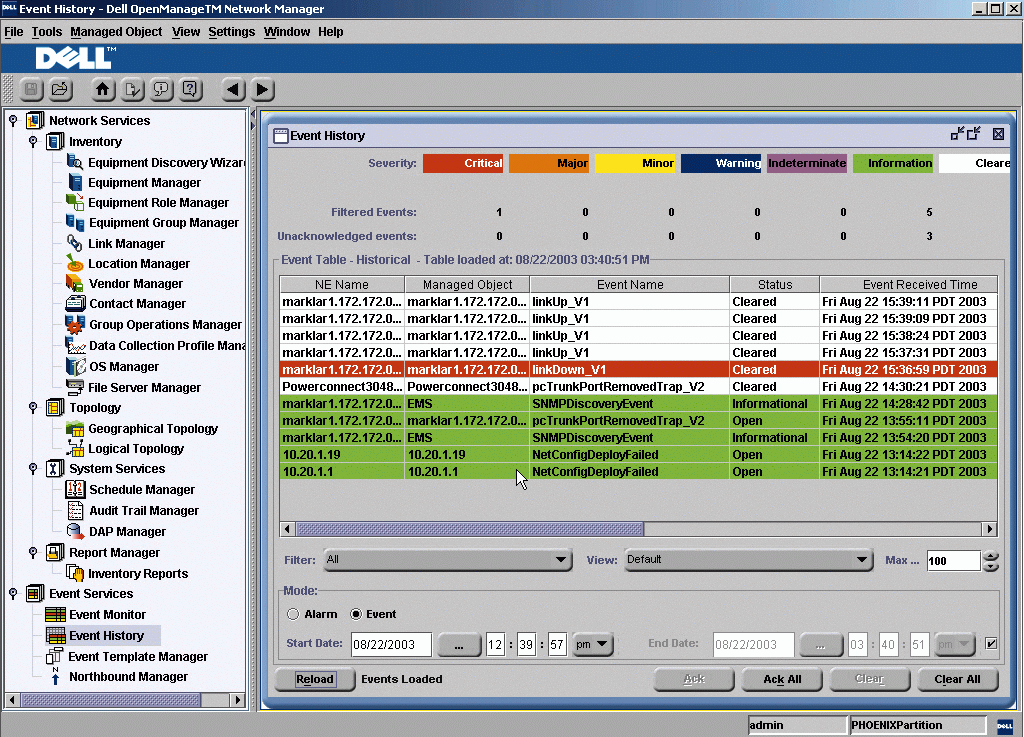
Task: Sort by Status column header
Action: [x=775, y=285]
